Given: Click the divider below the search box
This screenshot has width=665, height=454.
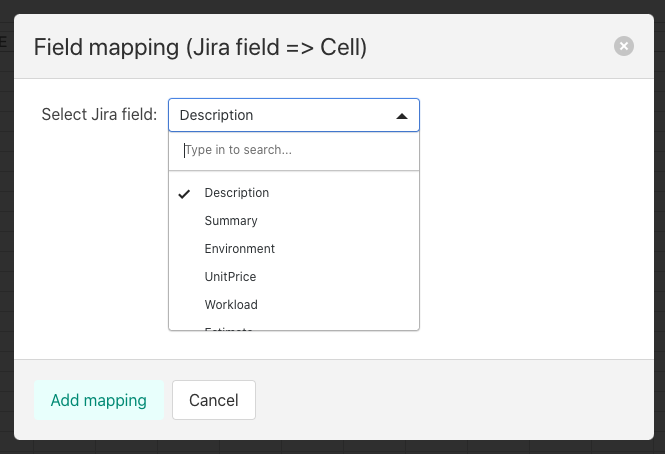Looking at the screenshot, I should pos(294,171).
